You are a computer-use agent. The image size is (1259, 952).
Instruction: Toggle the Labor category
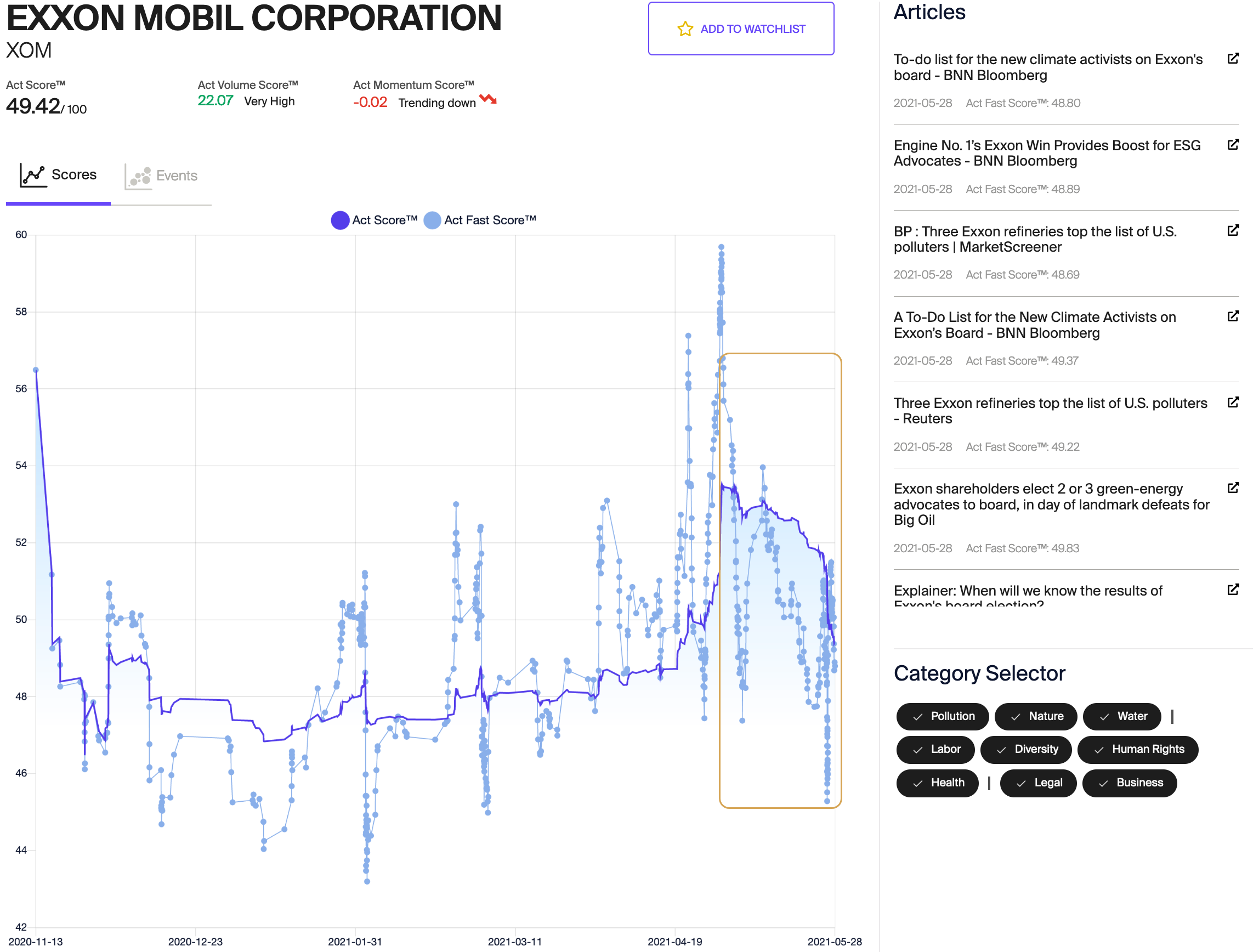(x=934, y=750)
